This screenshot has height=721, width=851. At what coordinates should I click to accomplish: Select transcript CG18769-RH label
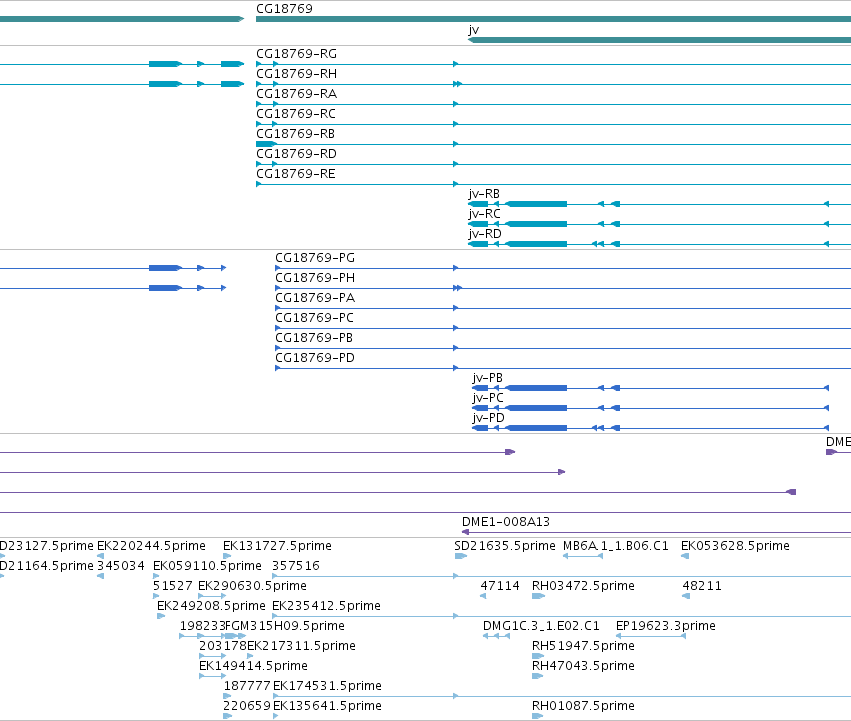click(x=296, y=74)
